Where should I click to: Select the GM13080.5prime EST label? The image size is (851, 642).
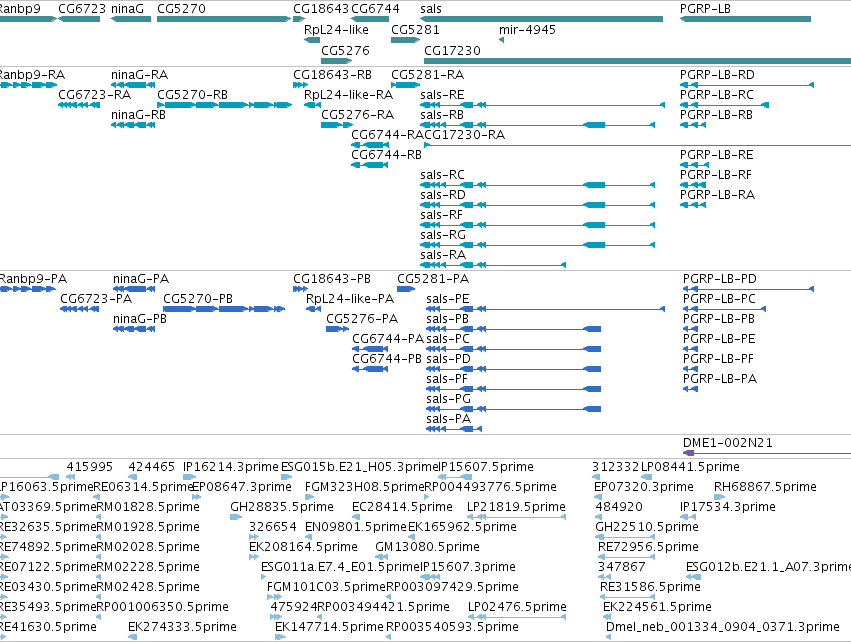427,546
